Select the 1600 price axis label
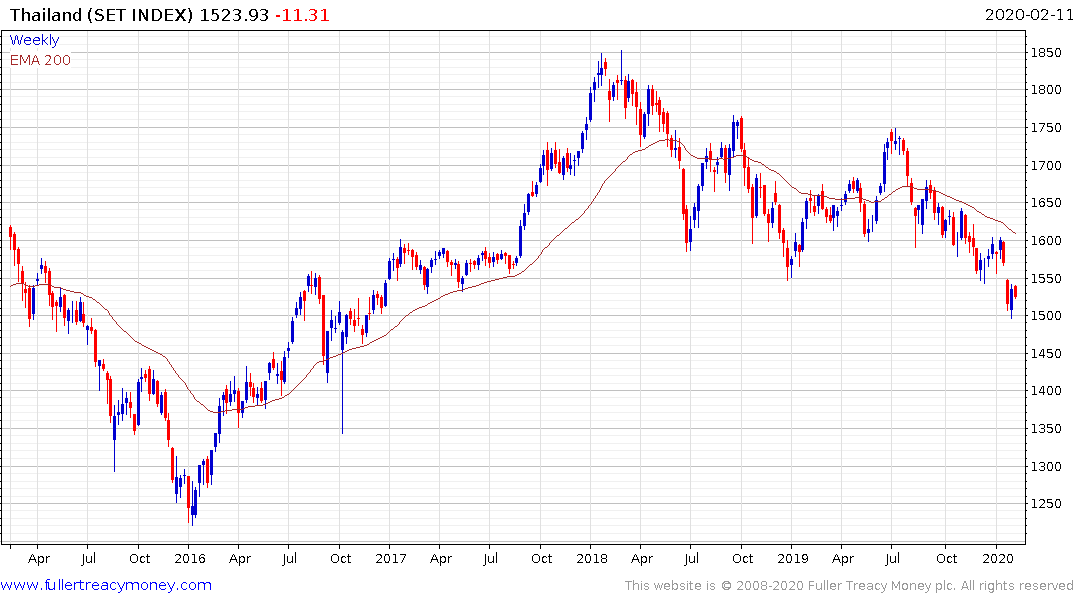Viewport: 1075px width, 600px height. pyautogui.click(x=1046, y=241)
